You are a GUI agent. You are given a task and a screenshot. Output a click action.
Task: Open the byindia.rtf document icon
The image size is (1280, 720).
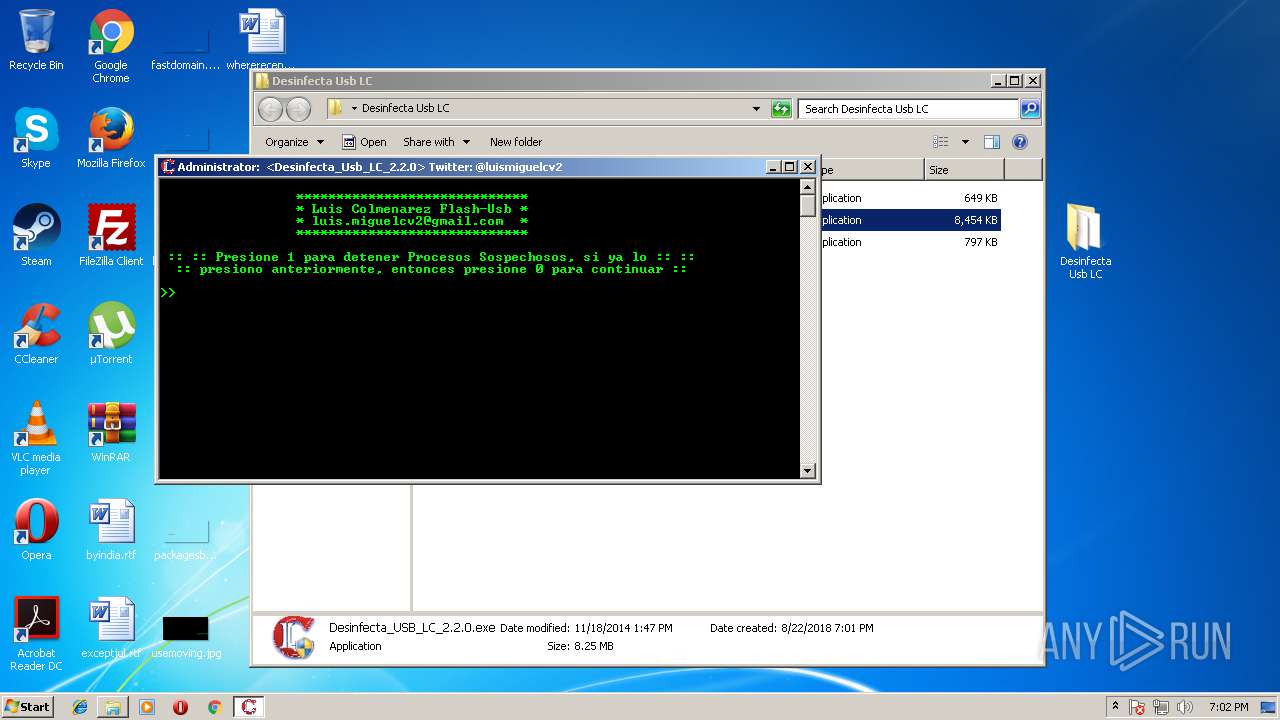tap(111, 530)
